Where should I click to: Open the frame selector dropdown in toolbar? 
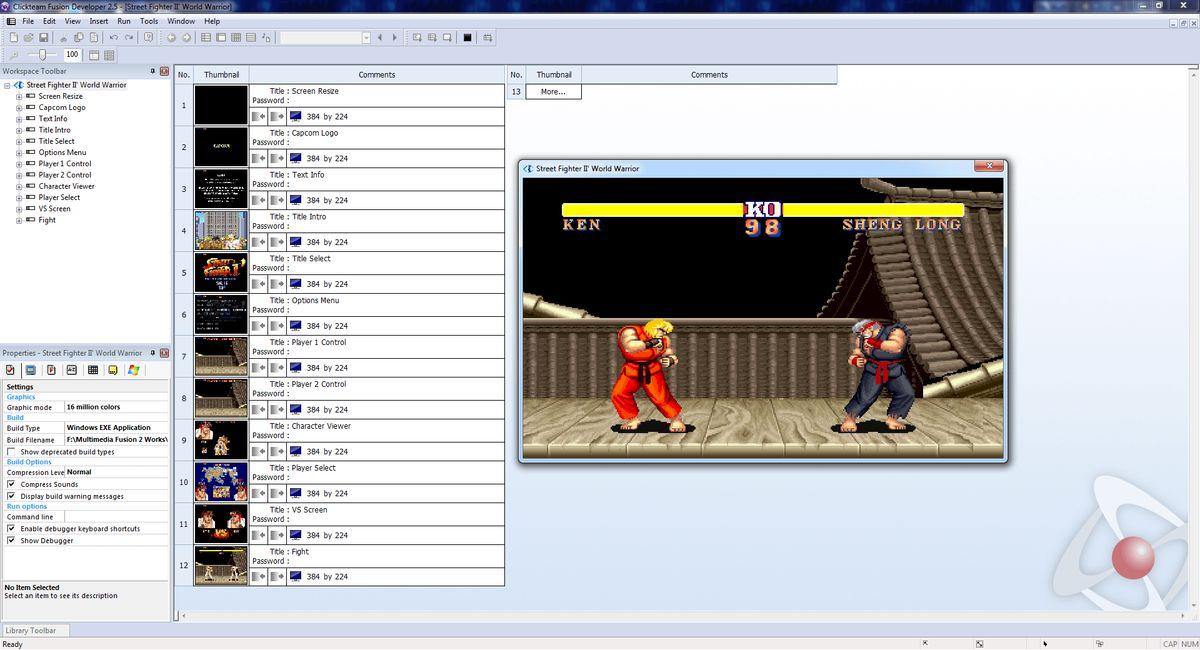(366, 38)
